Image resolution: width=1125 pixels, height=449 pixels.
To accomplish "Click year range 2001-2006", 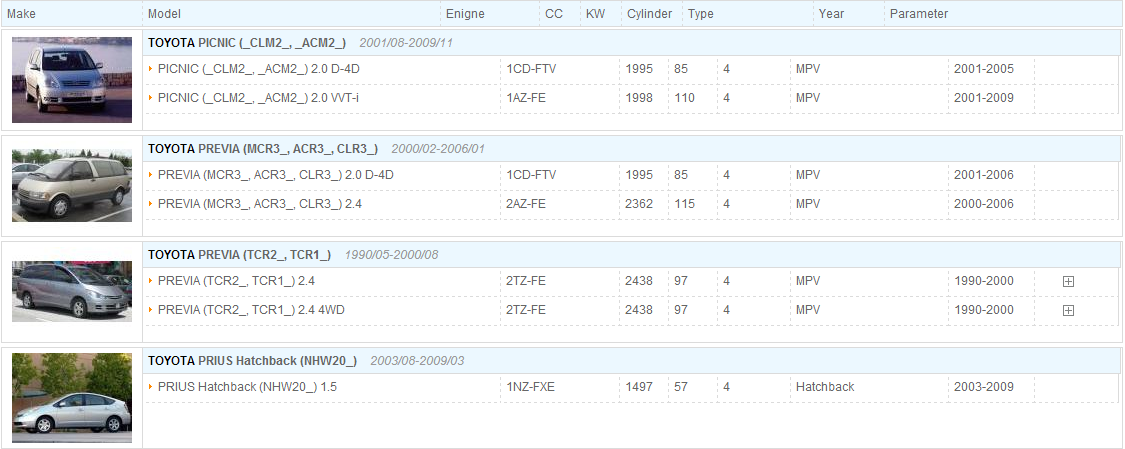I will click(x=984, y=175).
